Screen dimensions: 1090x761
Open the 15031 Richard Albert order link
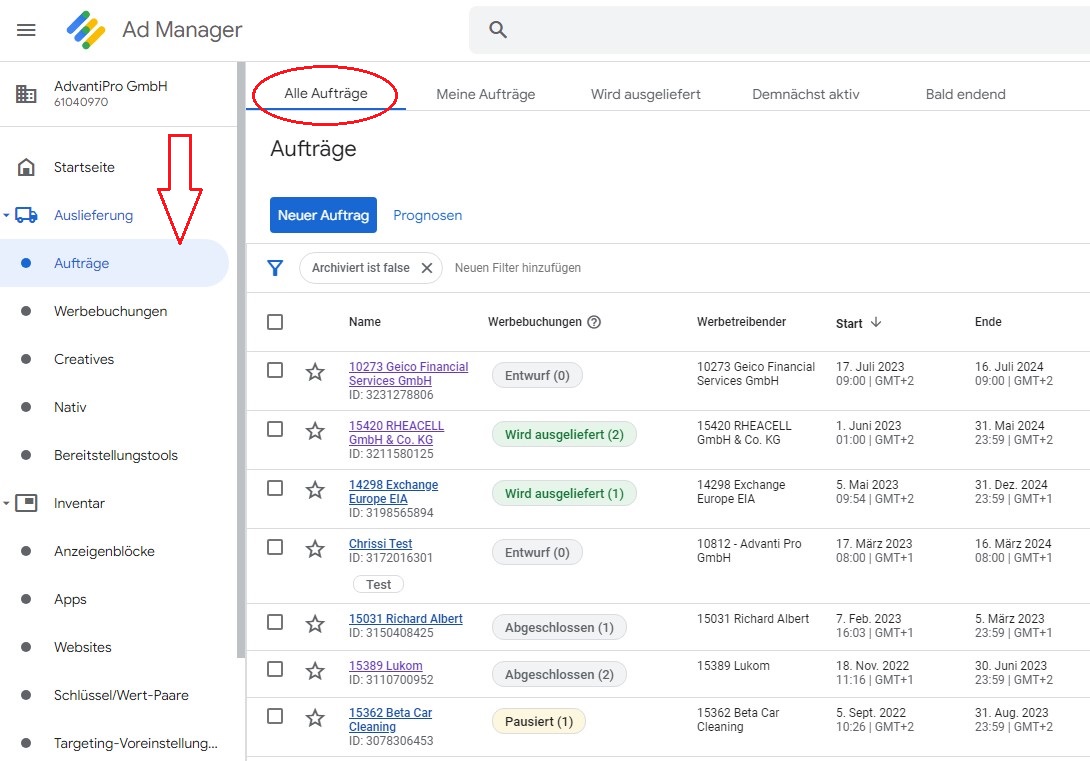pyautogui.click(x=405, y=619)
